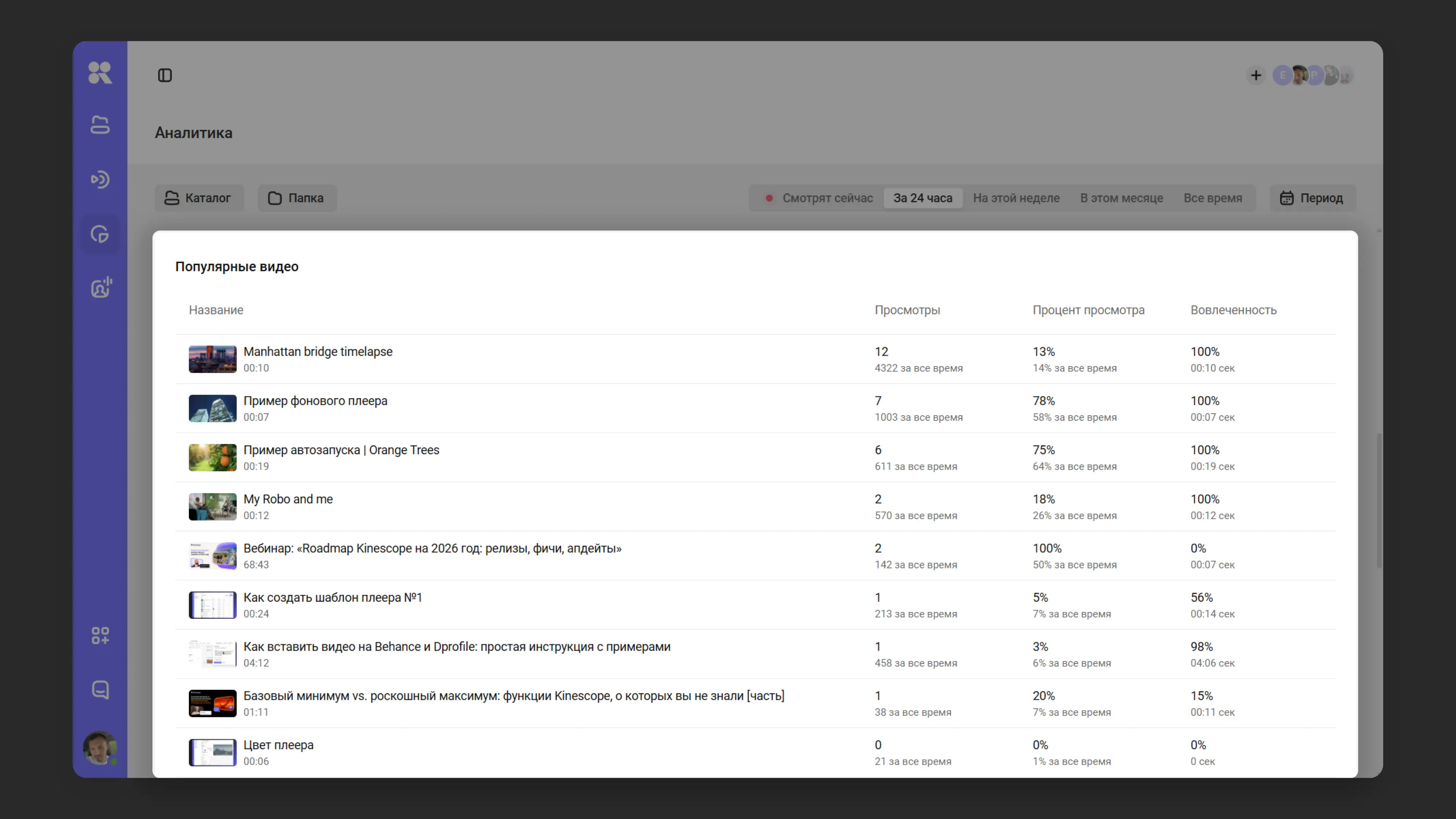Open the Папка filter dropdown
Viewport: 1456px width, 819px height.
(x=297, y=198)
